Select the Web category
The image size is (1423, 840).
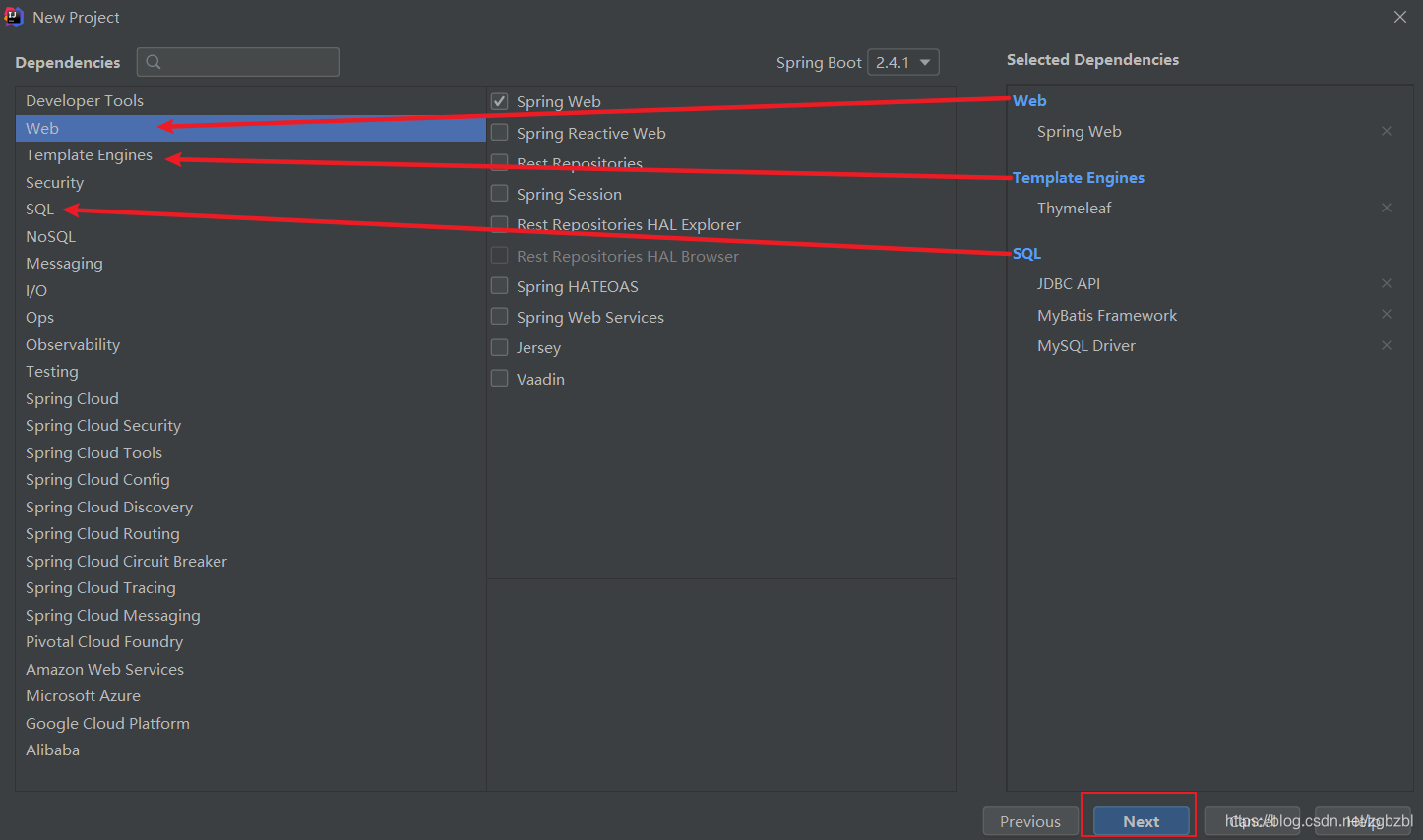pos(250,128)
